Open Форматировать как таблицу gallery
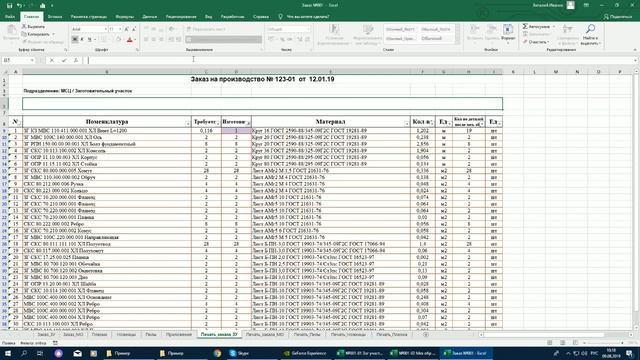The height and width of the screenshot is (360, 640). [x=367, y=34]
